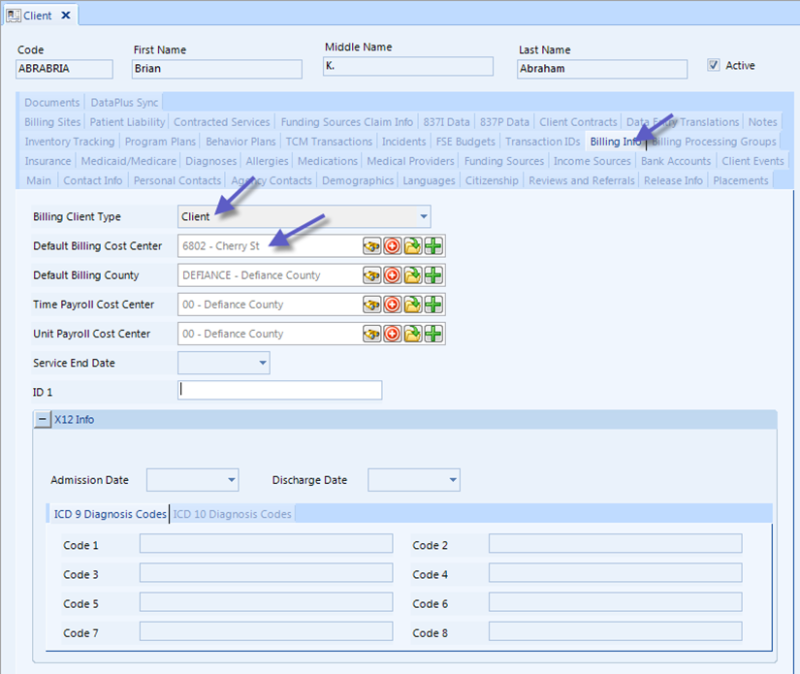Click folder open icon for Default Billing County
Viewport: 800px width, 674px height.
(x=413, y=275)
